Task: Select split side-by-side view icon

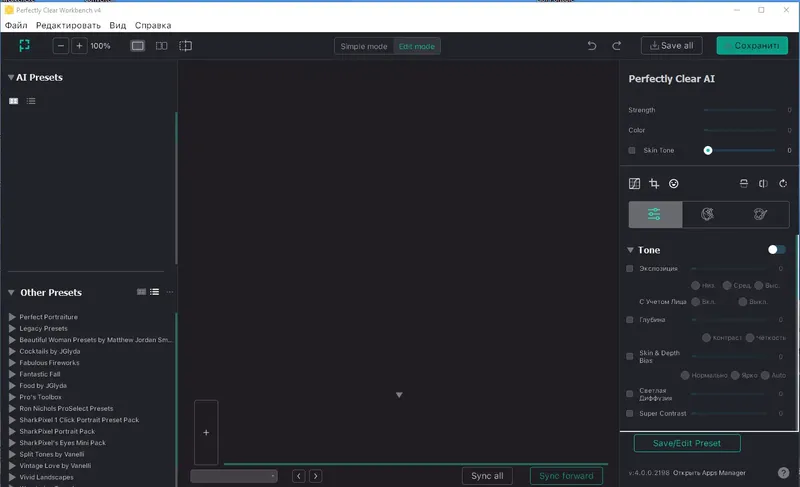Action: coord(161,46)
